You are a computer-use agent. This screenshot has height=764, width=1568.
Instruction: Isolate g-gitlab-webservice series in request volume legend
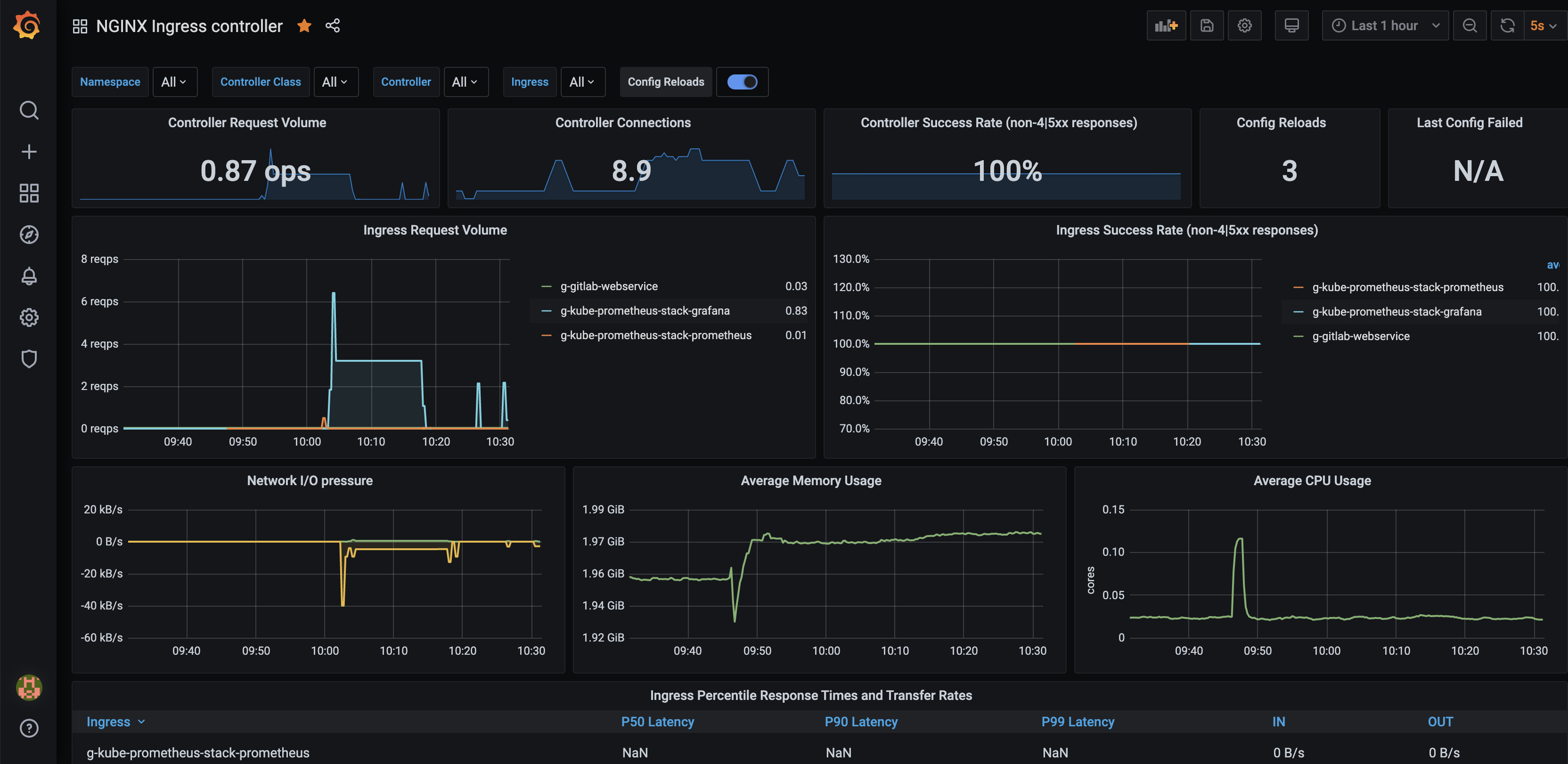[x=609, y=286]
